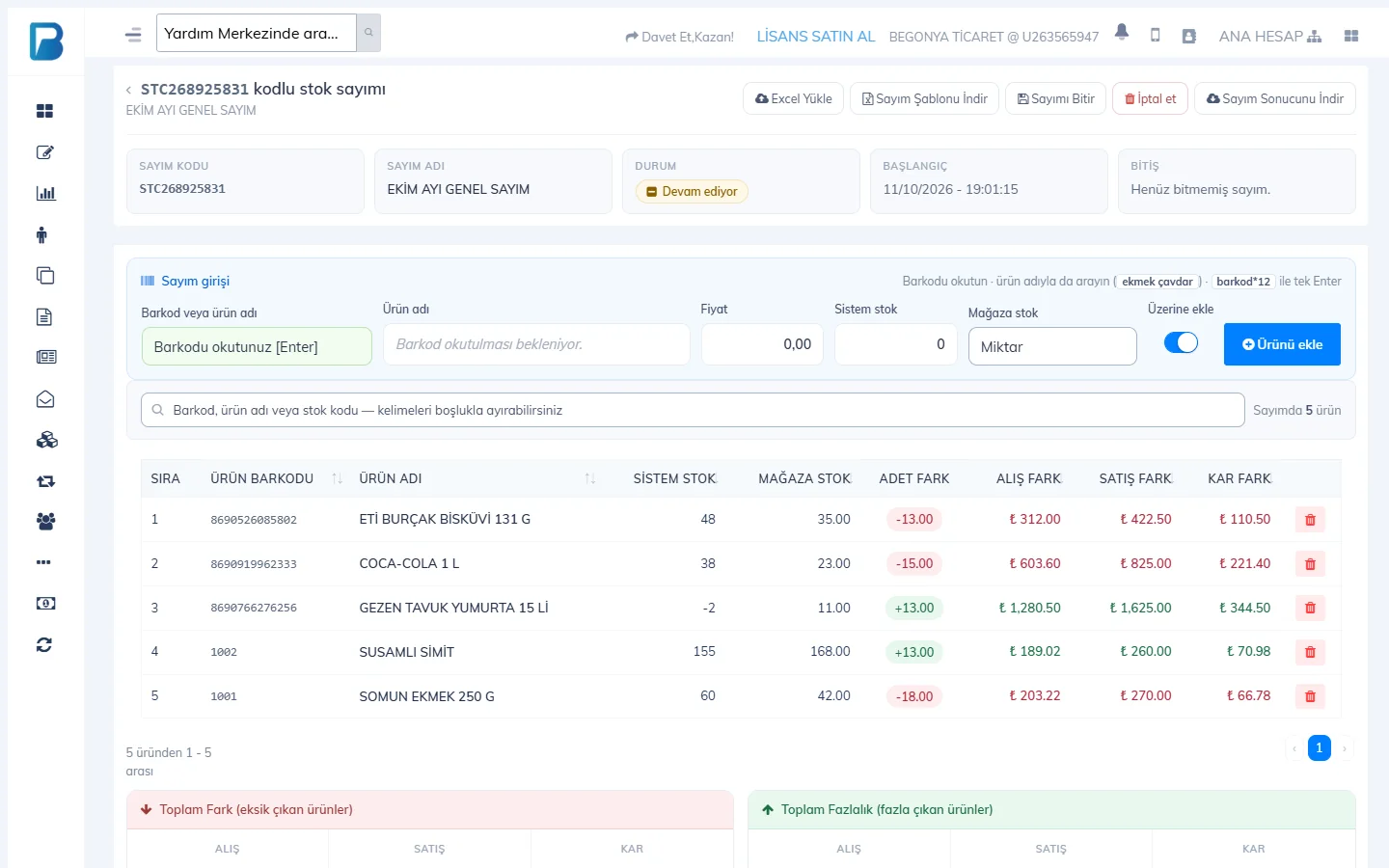Image resolution: width=1389 pixels, height=868 pixels.
Task: Open the open-envelope icon in the sidebar
Action: (45, 399)
